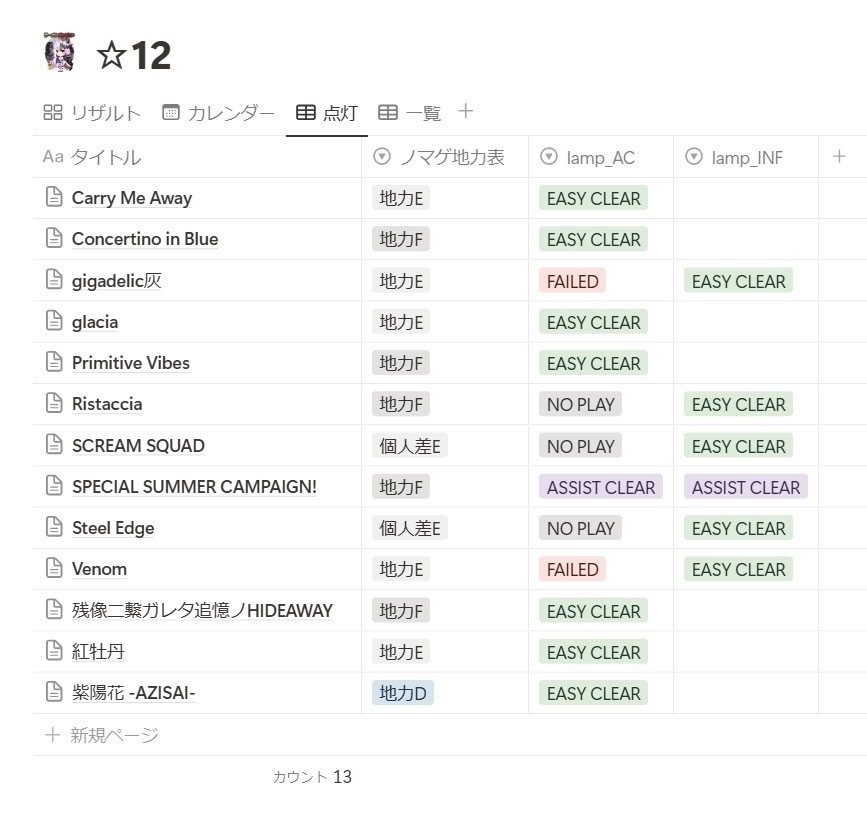Open the lamp_AC column header menu
Image resolution: width=867 pixels, height=816 pixels.
coord(601,157)
